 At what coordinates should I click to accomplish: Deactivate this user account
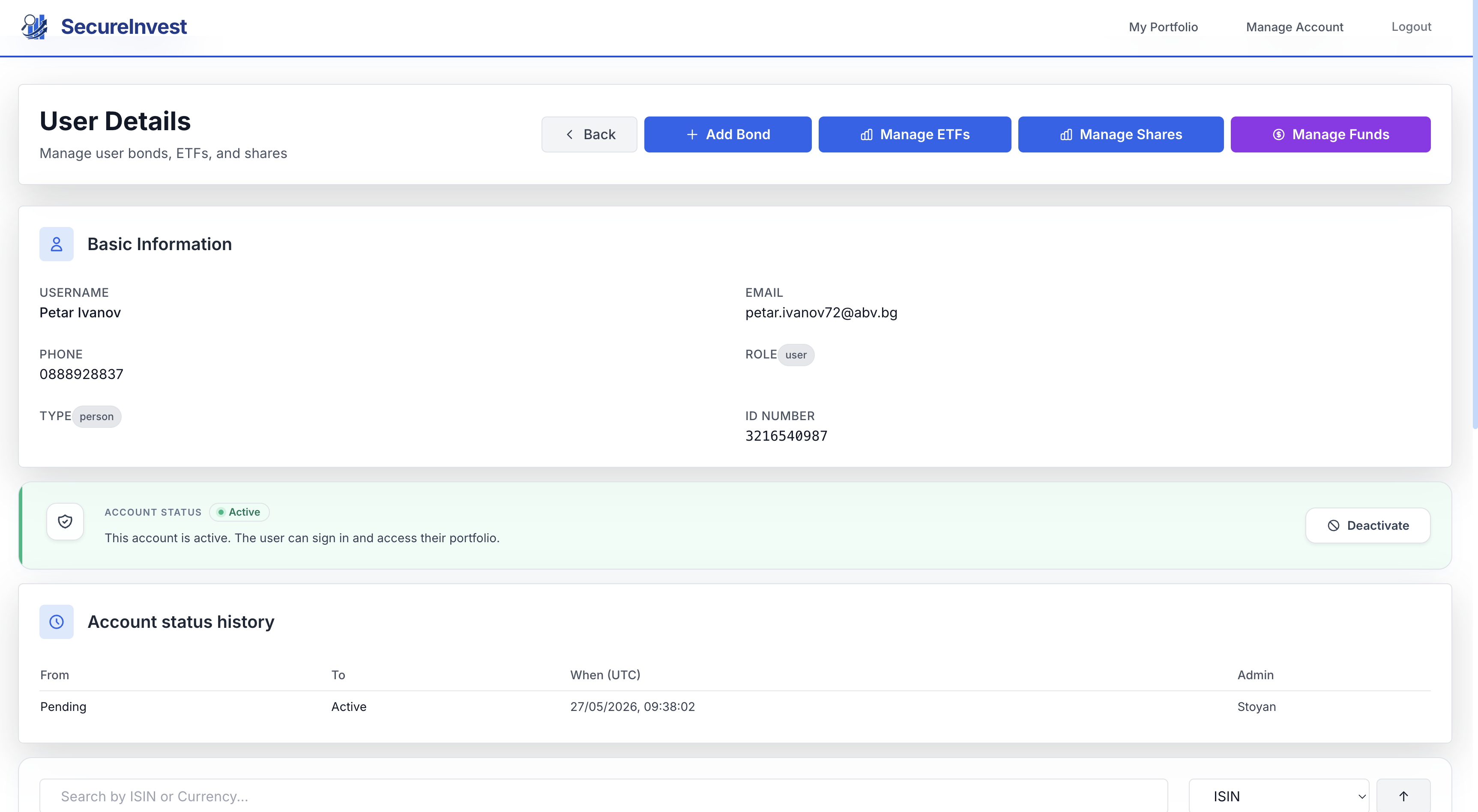(x=1368, y=525)
